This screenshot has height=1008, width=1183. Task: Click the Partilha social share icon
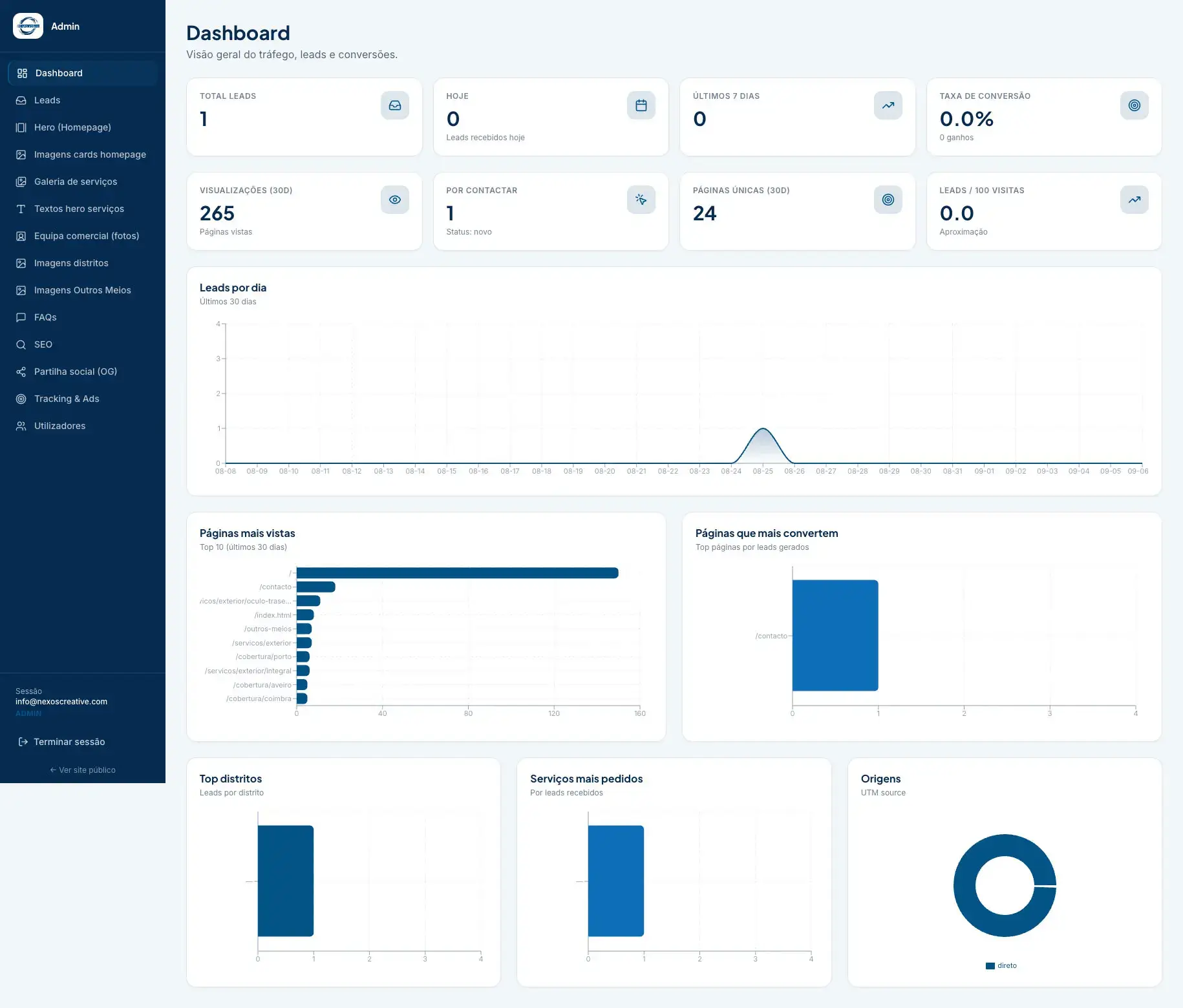click(21, 372)
